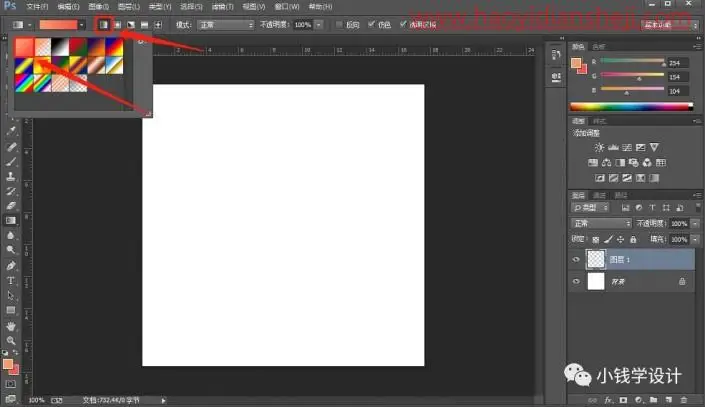The width and height of the screenshot is (705, 407).
Task: Click the R value field showing 254
Action: (x=678, y=63)
